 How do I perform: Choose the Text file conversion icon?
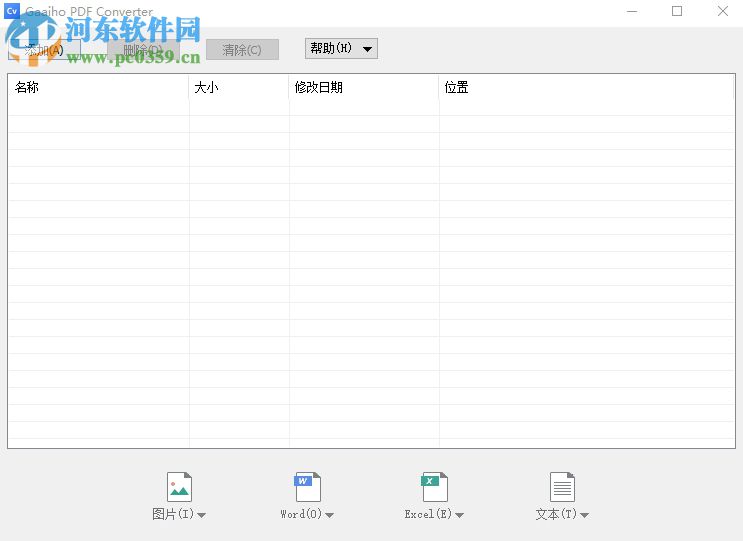coord(562,487)
